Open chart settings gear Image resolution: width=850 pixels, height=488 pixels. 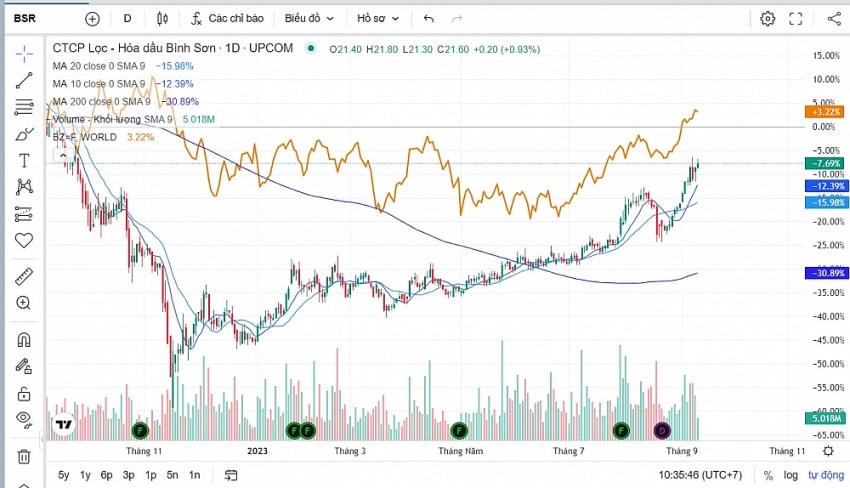pyautogui.click(x=767, y=19)
